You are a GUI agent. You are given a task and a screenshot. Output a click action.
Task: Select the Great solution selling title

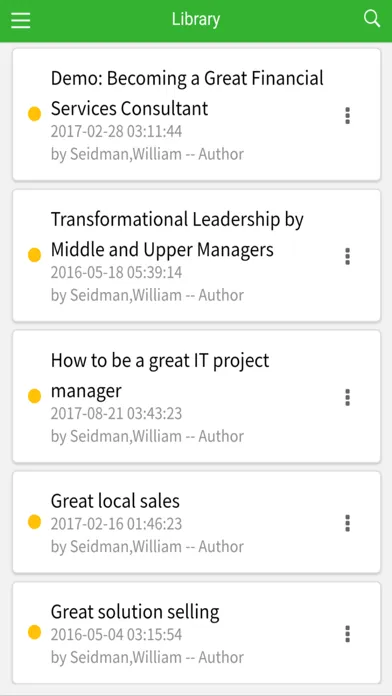click(x=135, y=612)
